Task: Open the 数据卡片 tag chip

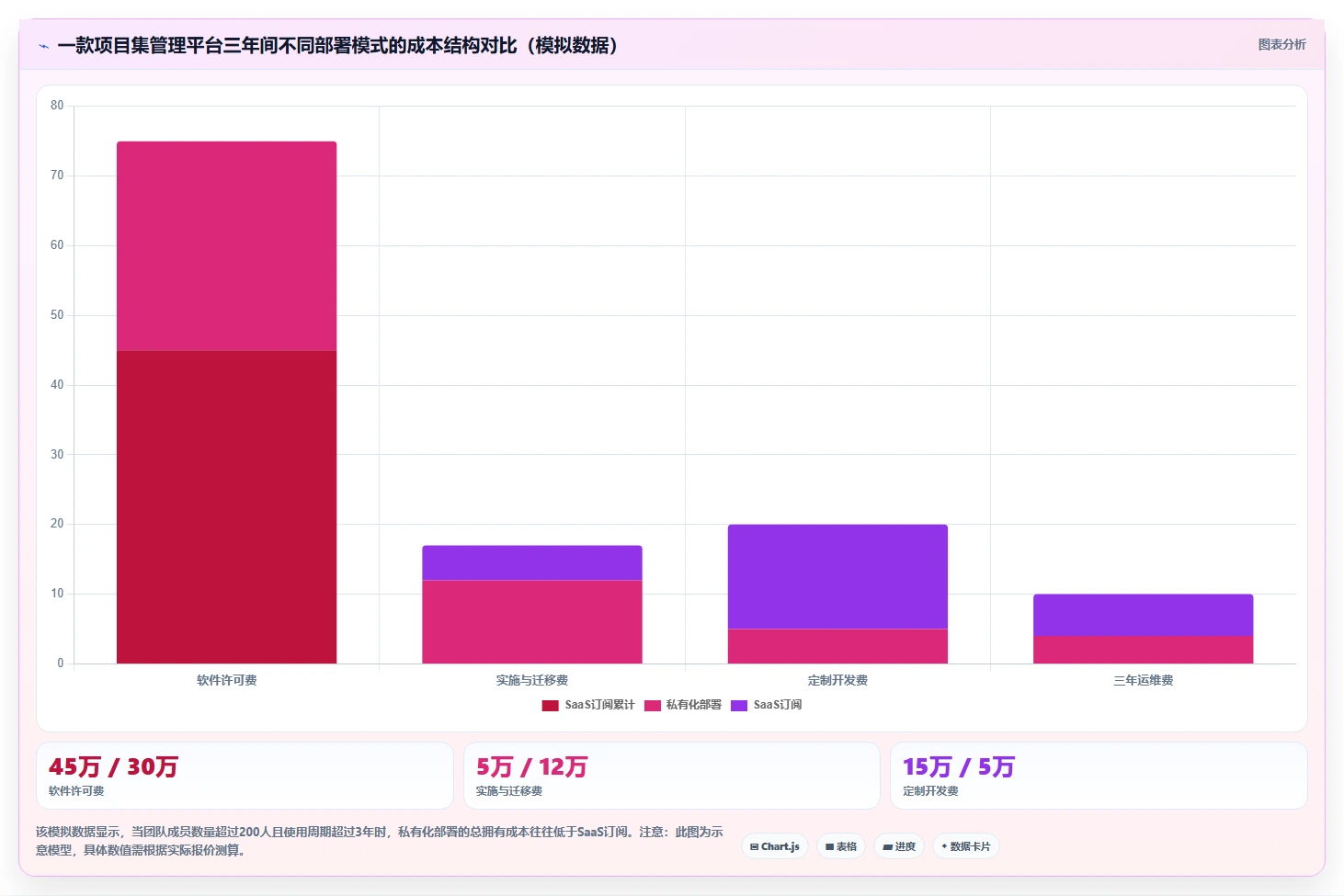Action: tap(966, 846)
